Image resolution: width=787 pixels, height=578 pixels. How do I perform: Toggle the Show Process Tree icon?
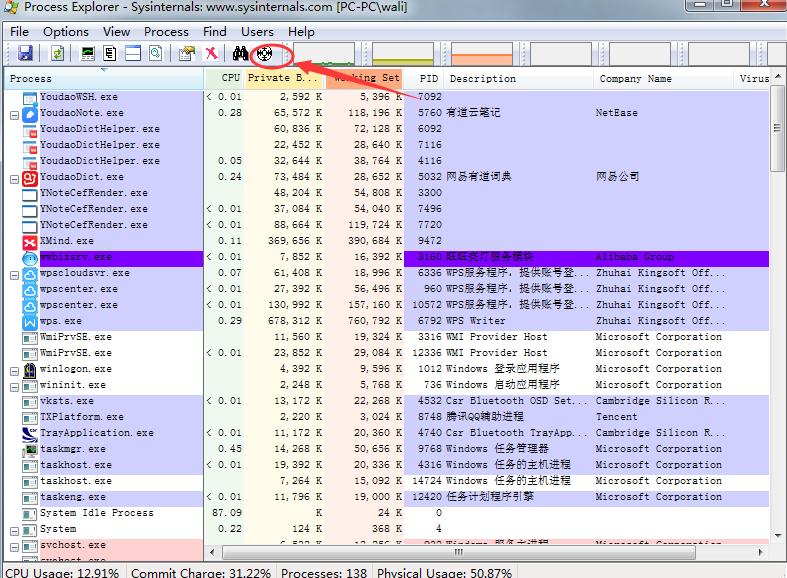[111, 53]
